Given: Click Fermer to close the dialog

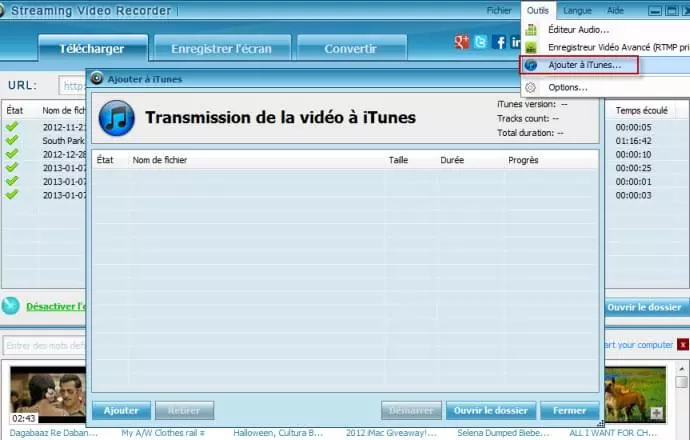Looking at the screenshot, I should click(x=569, y=411).
